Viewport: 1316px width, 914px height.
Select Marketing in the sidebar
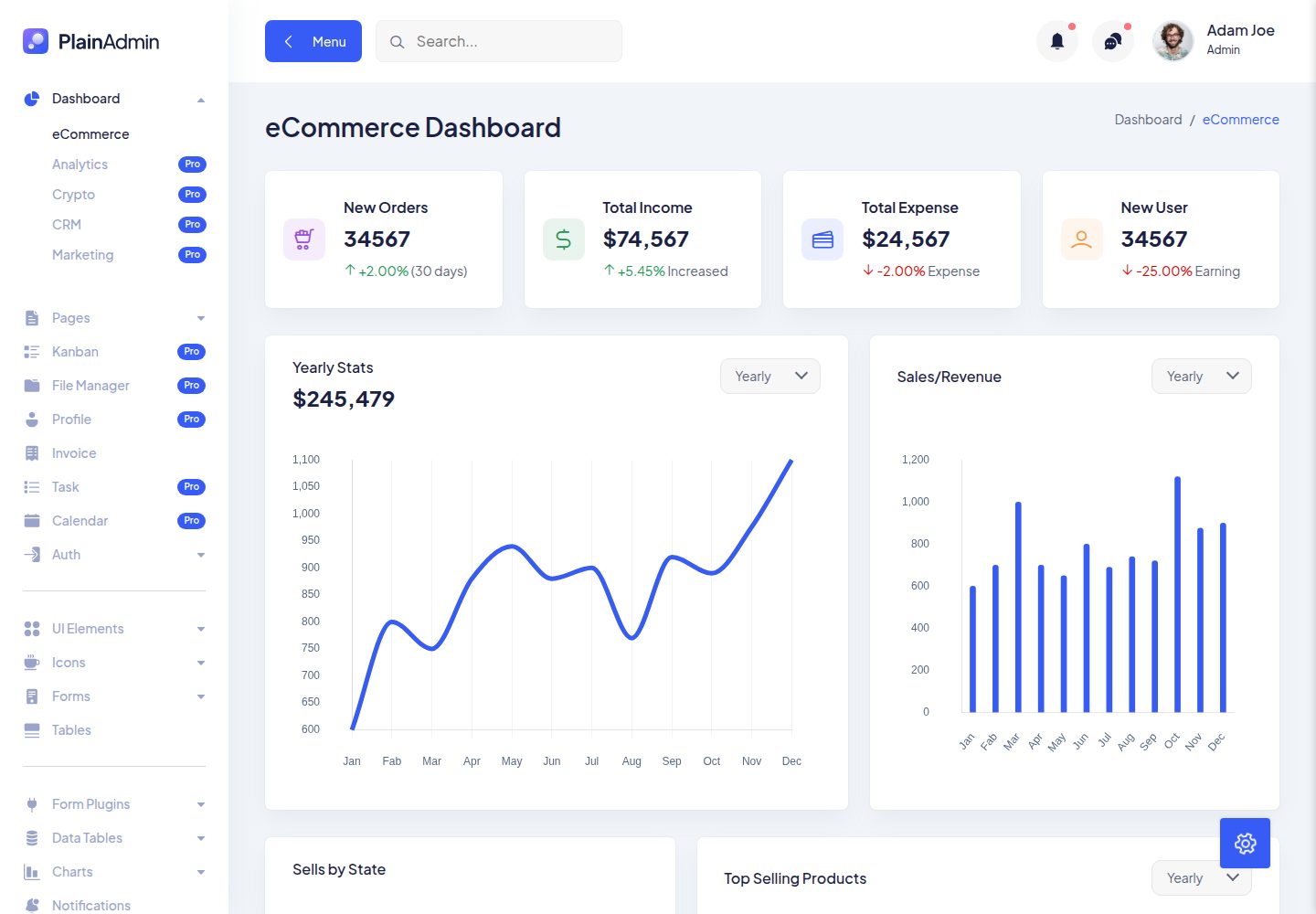click(82, 255)
